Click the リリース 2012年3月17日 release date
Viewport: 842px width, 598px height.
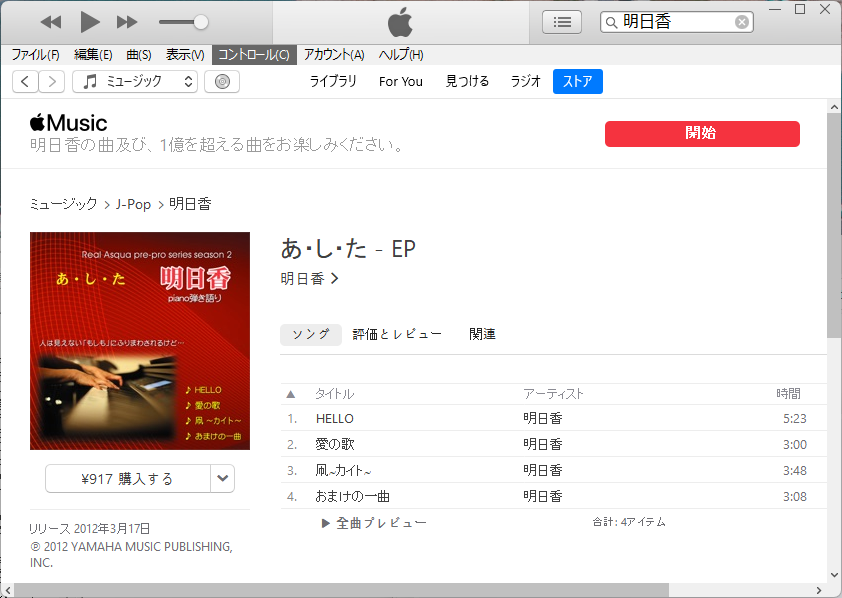pos(89,529)
